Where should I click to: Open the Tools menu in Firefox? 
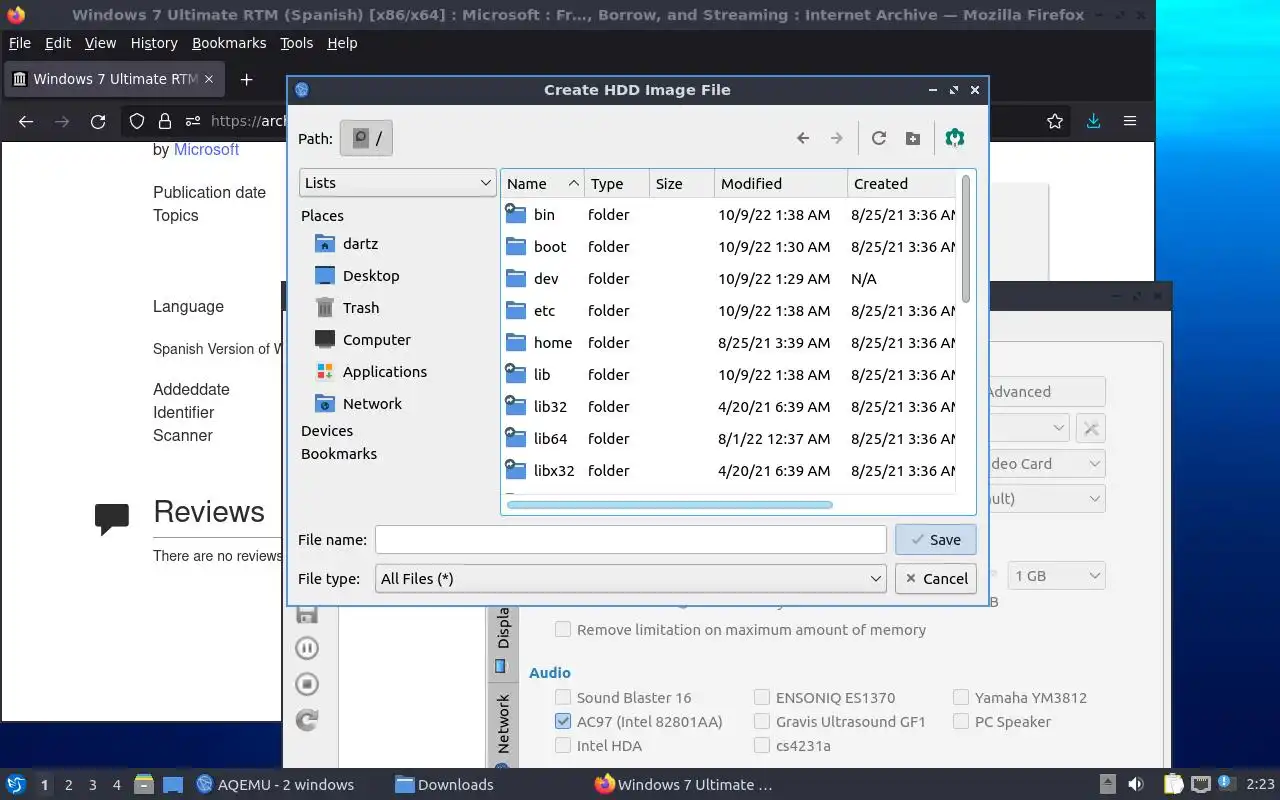pos(297,43)
